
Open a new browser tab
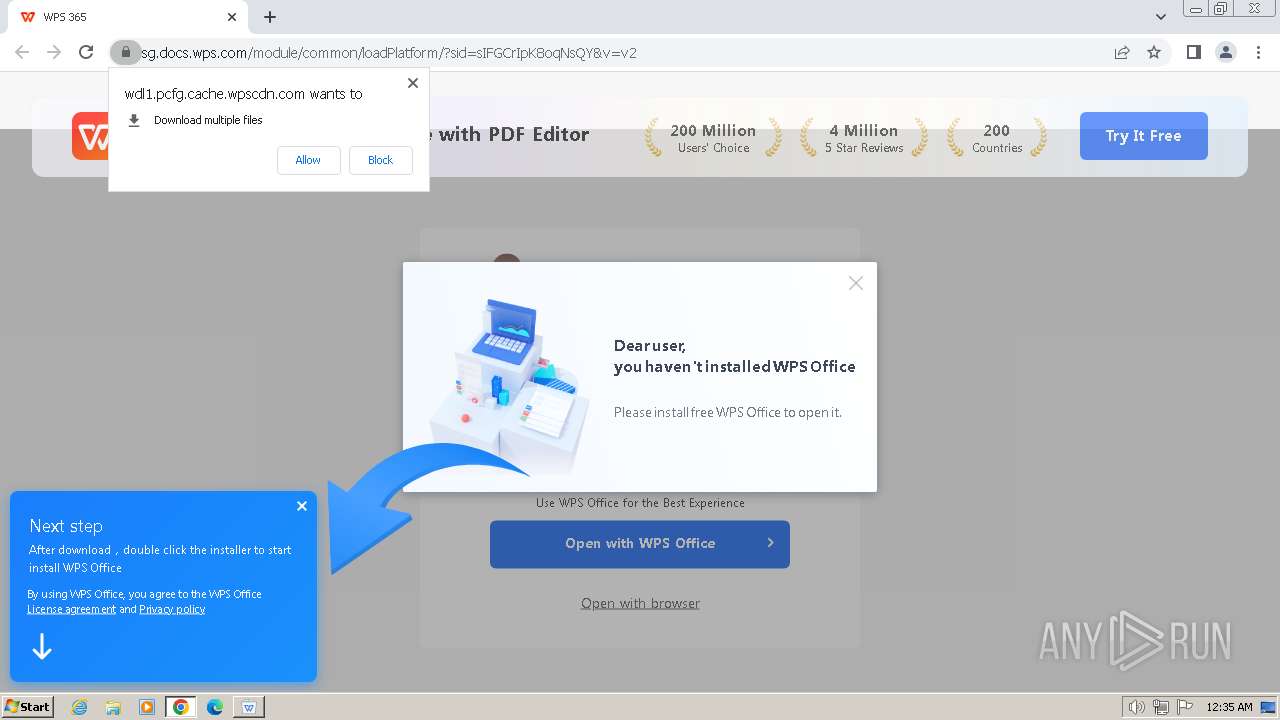point(270,17)
